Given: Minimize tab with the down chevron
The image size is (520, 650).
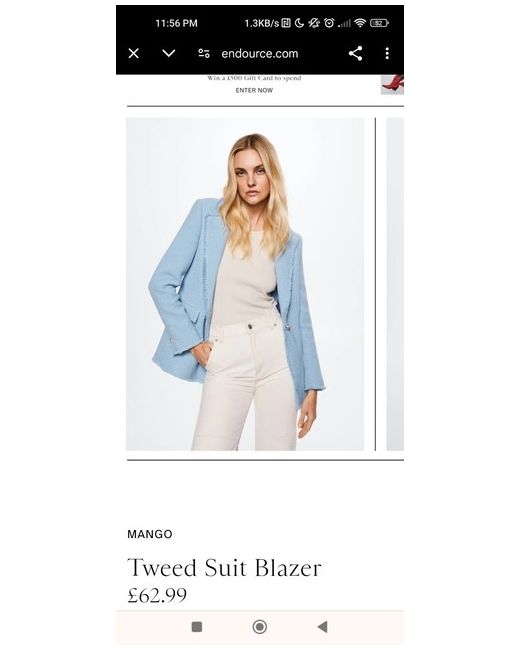Looking at the screenshot, I should (x=169, y=53).
